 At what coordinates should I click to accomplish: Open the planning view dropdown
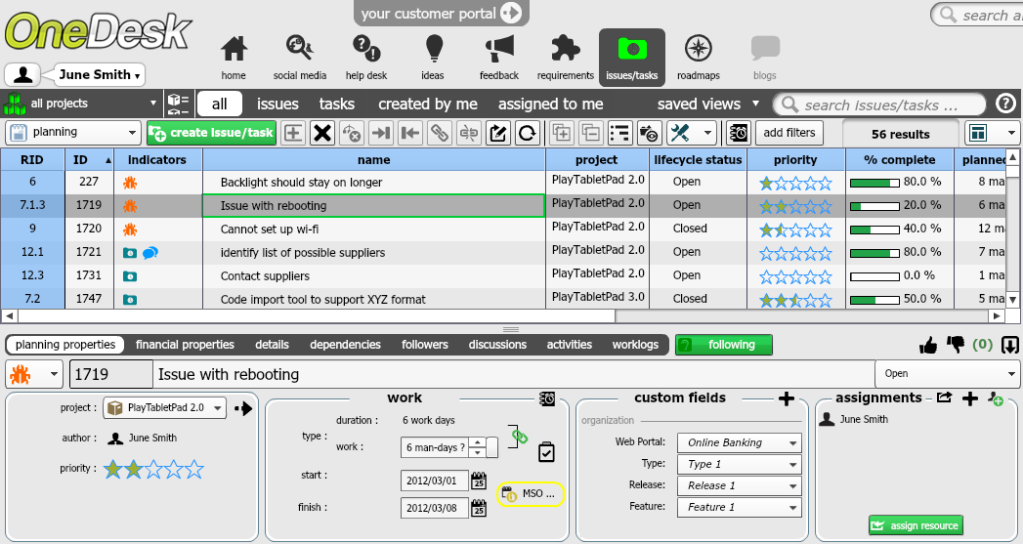(x=74, y=132)
